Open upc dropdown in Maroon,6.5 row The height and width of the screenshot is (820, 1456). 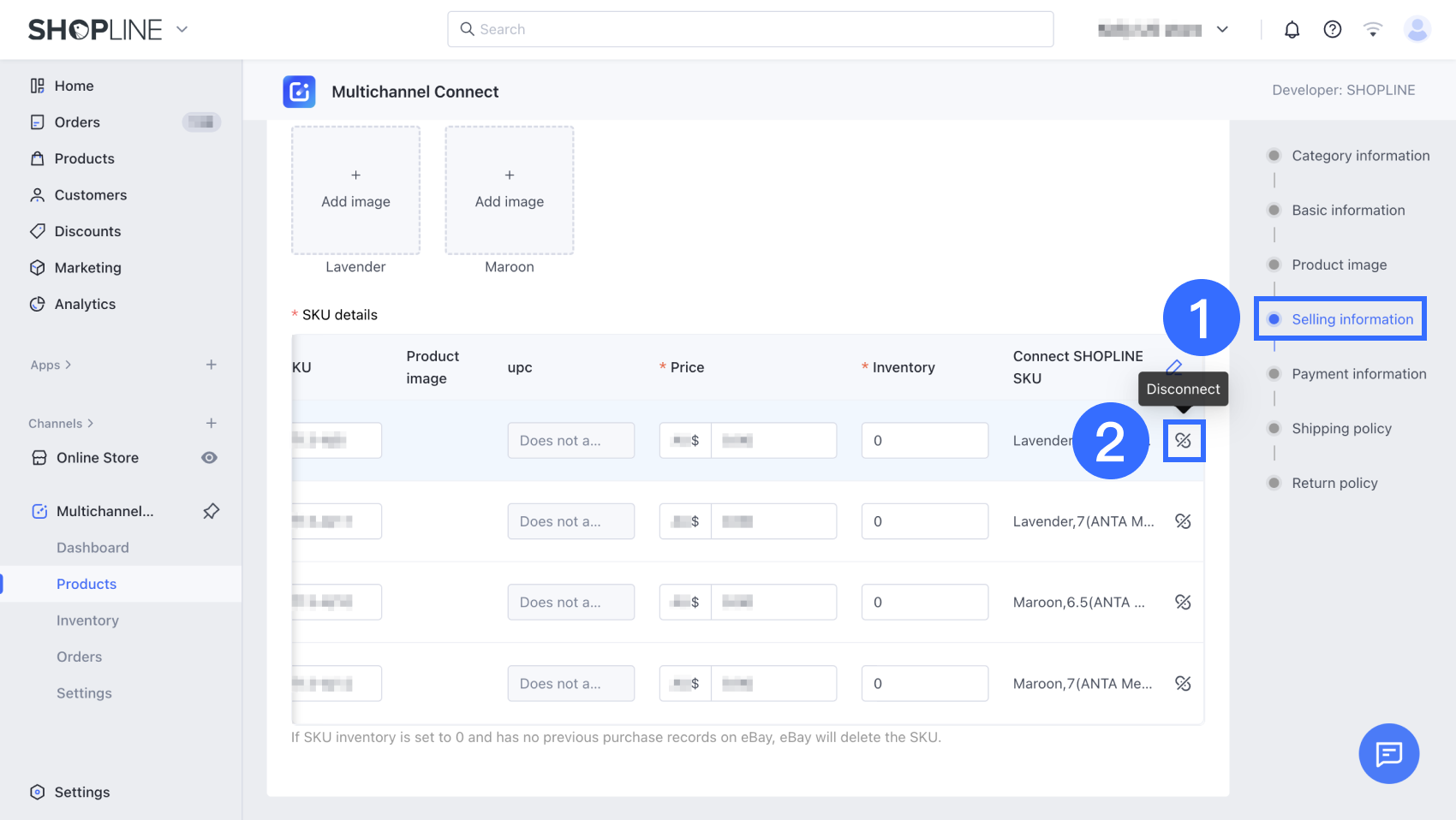(570, 603)
